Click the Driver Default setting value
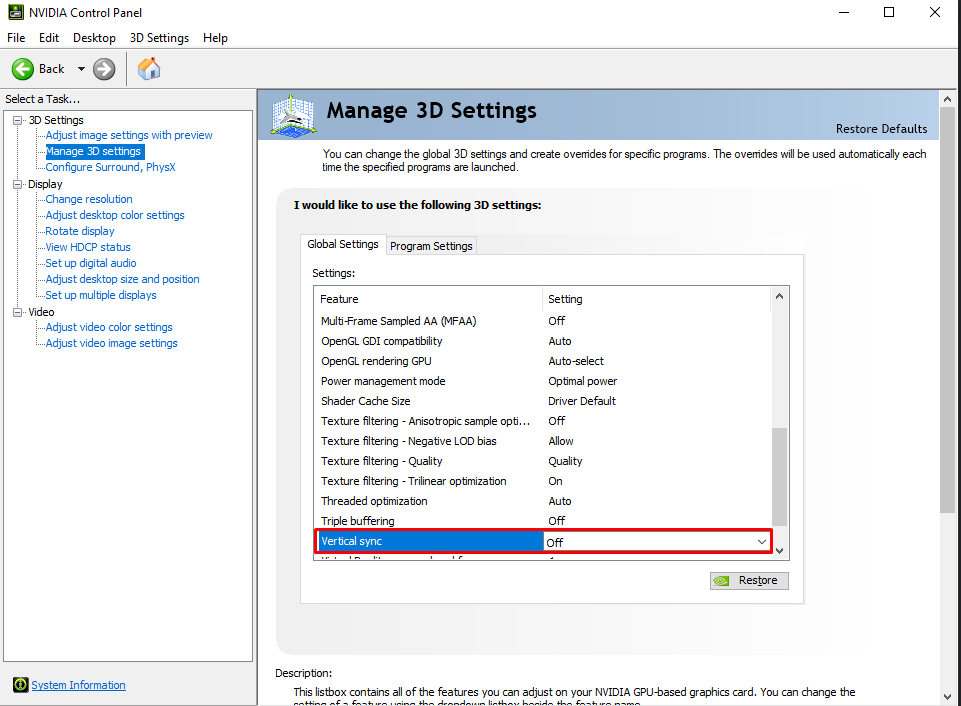Viewport: 961px width, 706px height. pos(582,401)
